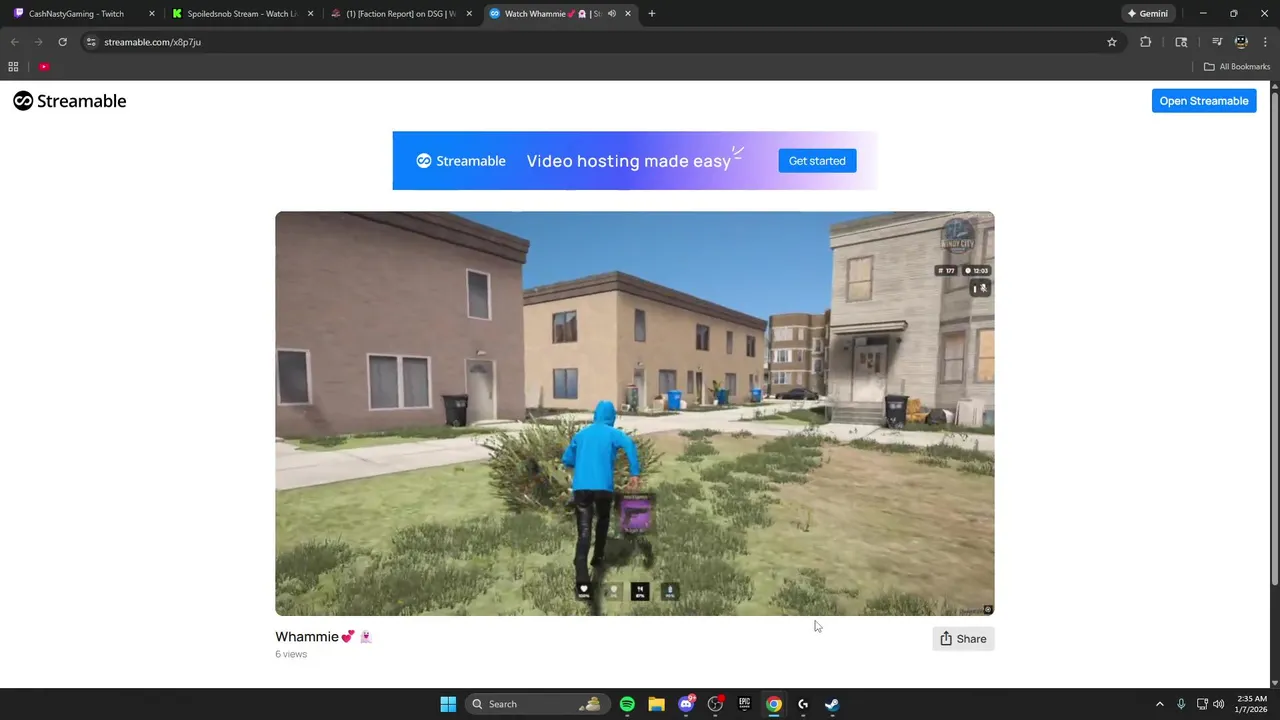Open OBS Studio from the taskbar

(x=715, y=704)
